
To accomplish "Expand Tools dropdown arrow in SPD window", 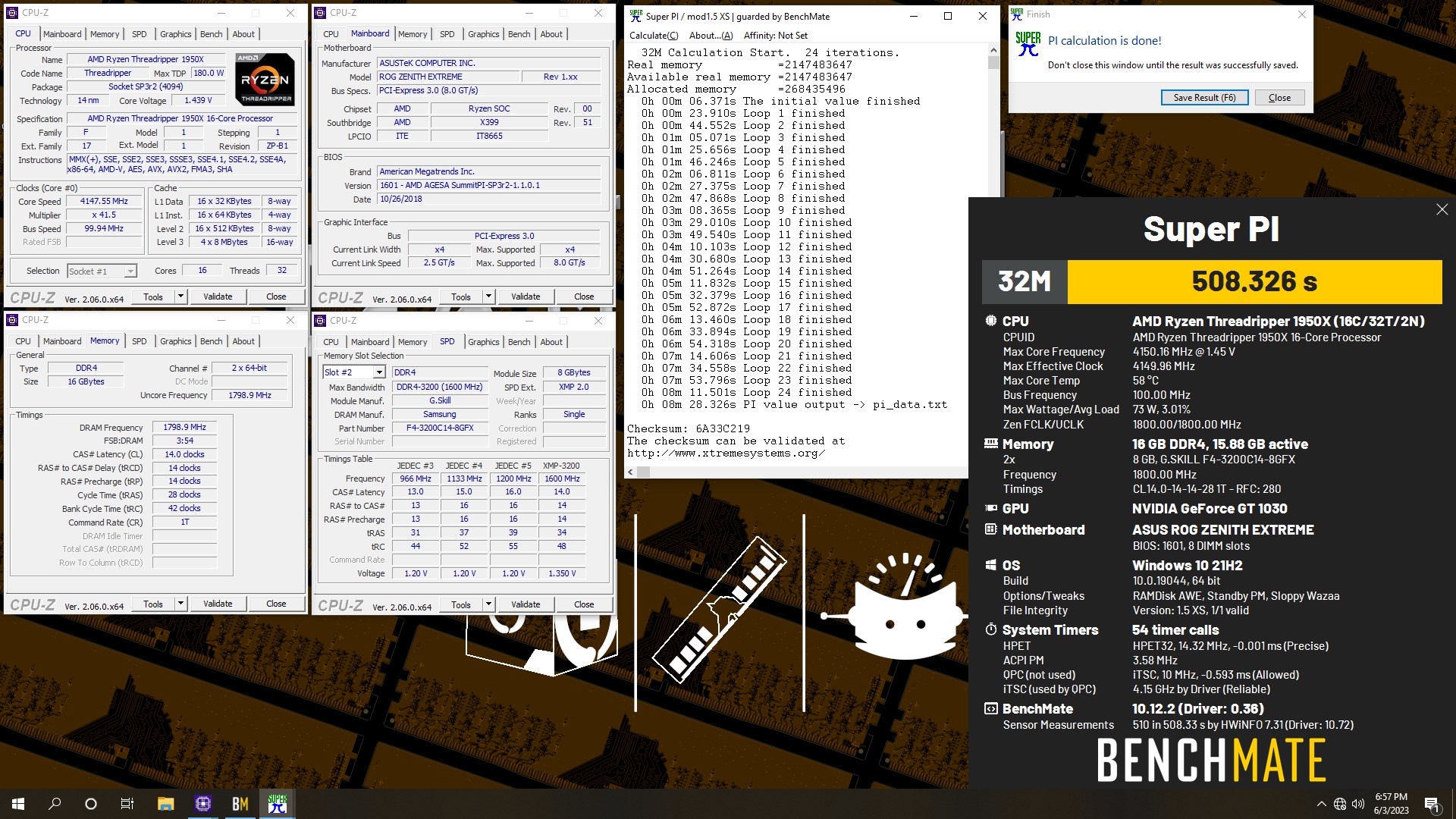I will (488, 604).
